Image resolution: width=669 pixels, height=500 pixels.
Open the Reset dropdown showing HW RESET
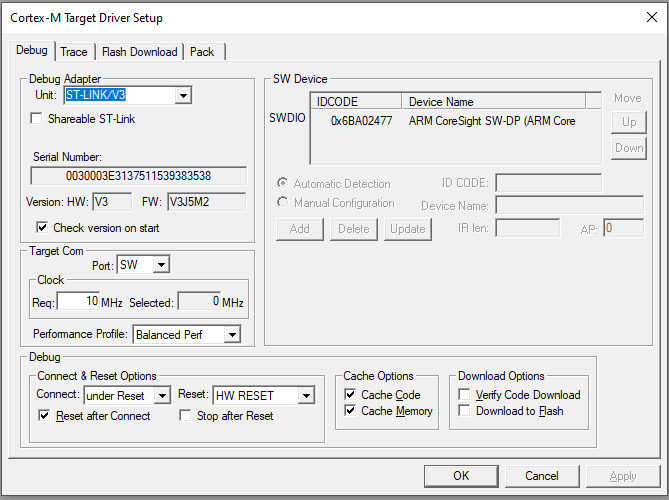[x=306, y=395]
